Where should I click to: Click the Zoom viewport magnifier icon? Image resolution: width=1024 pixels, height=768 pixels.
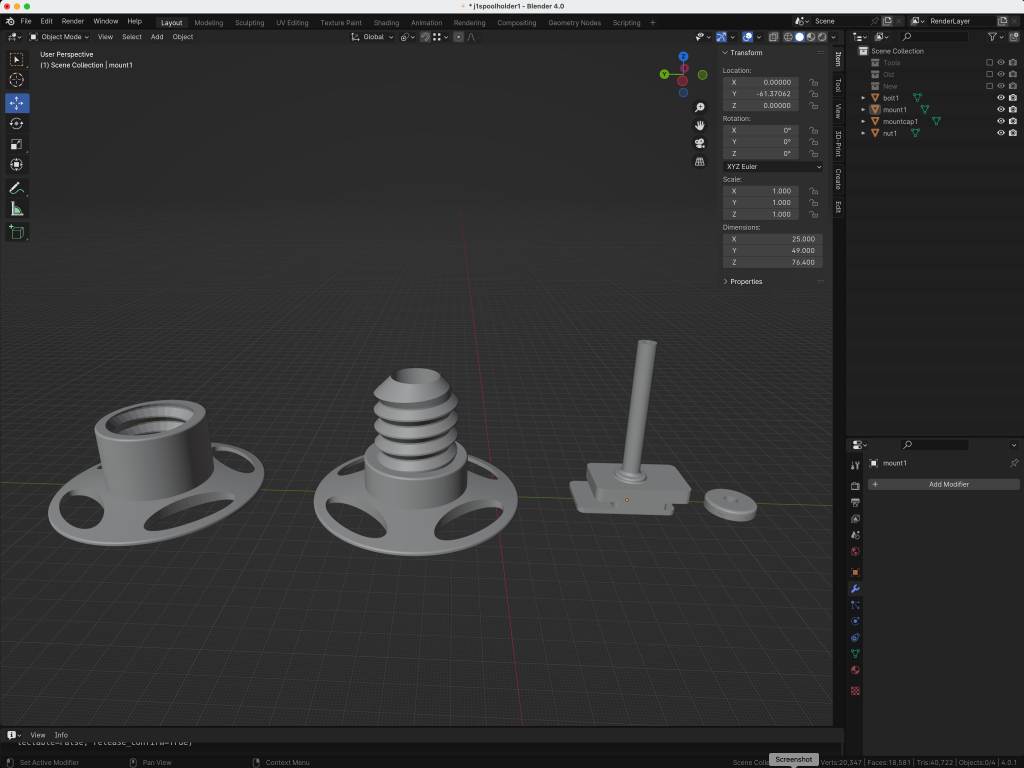(700, 108)
